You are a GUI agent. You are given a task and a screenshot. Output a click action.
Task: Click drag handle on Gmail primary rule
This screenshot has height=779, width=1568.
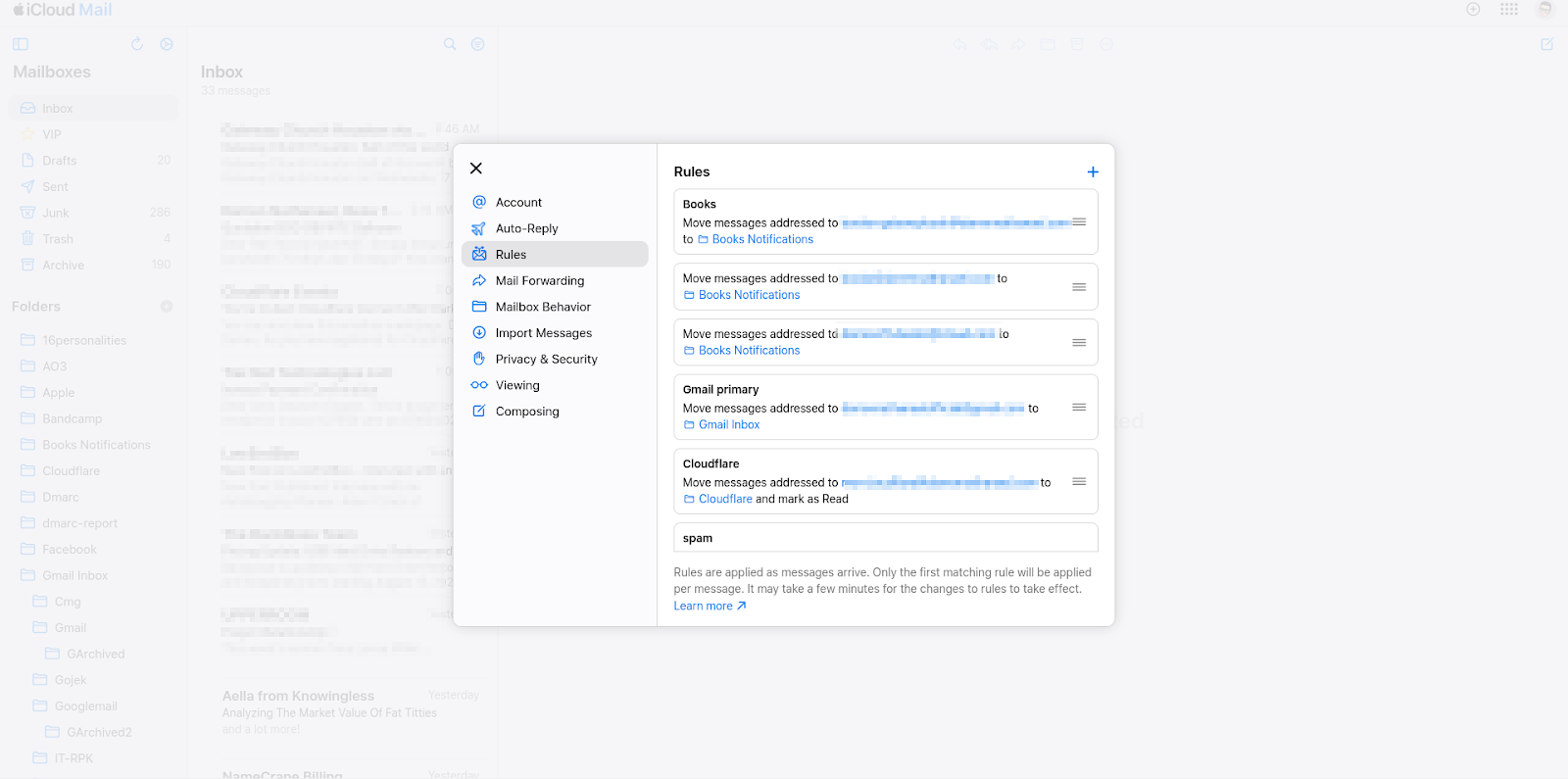pyautogui.click(x=1079, y=408)
